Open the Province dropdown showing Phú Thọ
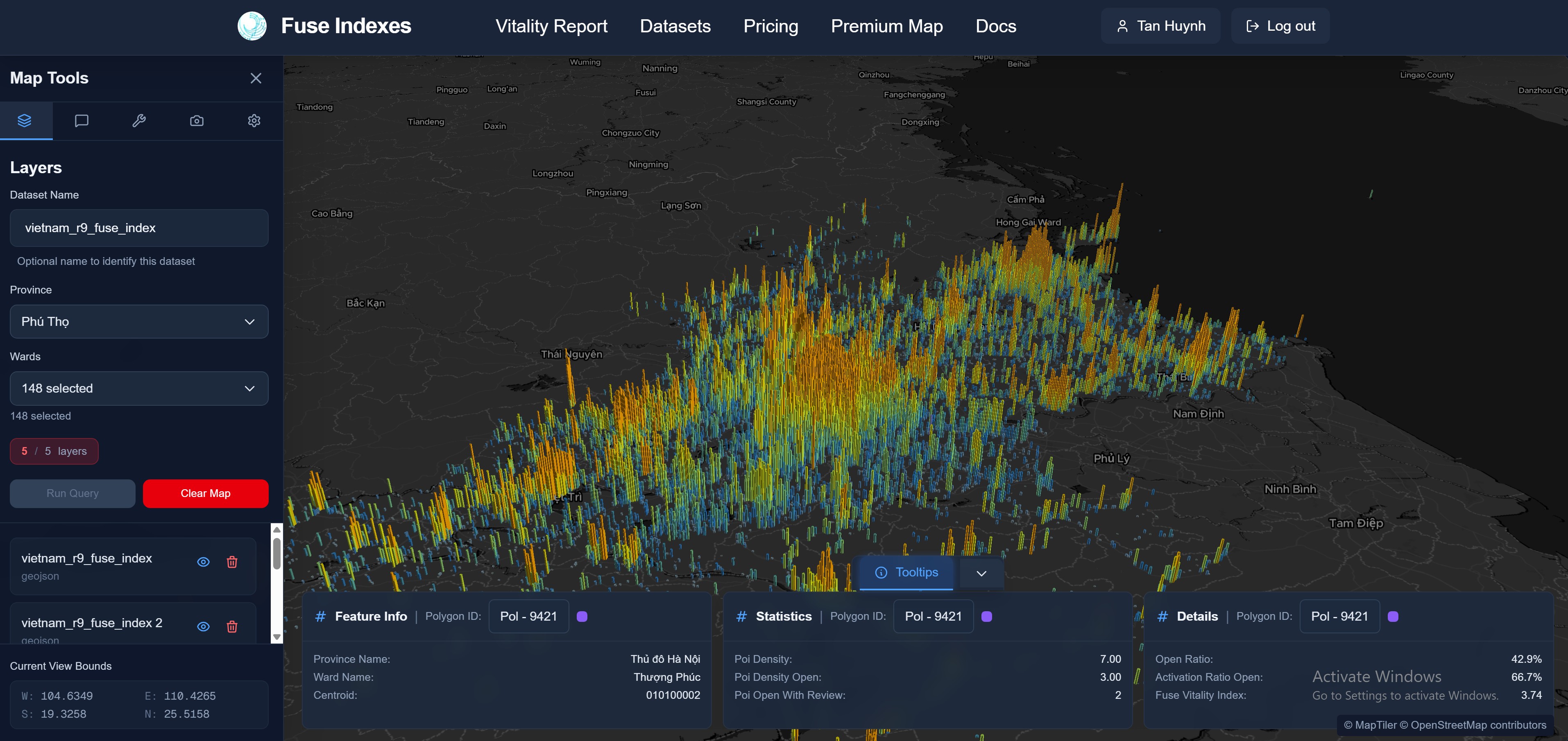This screenshot has height=741, width=1568. 139,321
